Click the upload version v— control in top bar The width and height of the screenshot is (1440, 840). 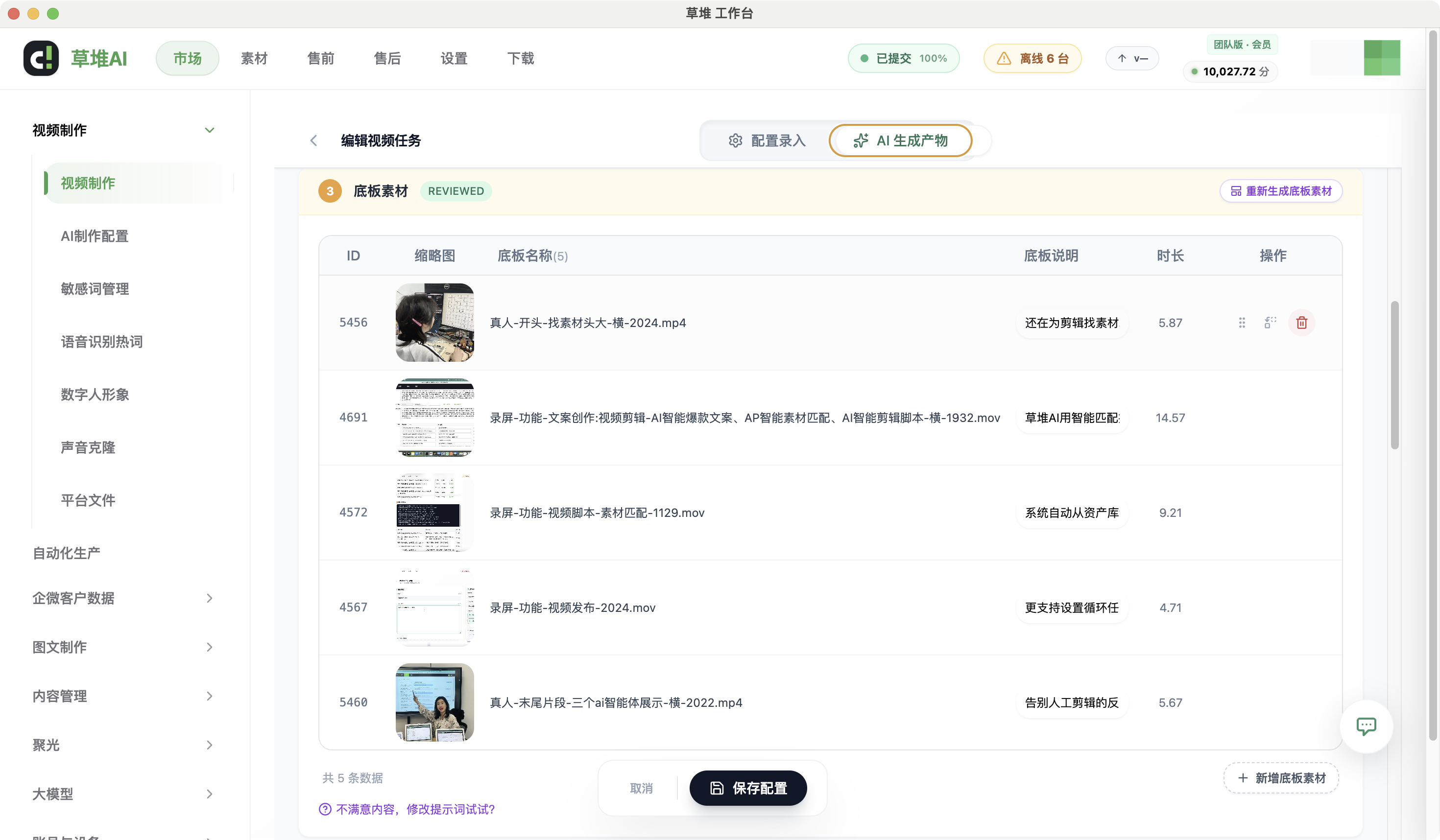(1132, 58)
